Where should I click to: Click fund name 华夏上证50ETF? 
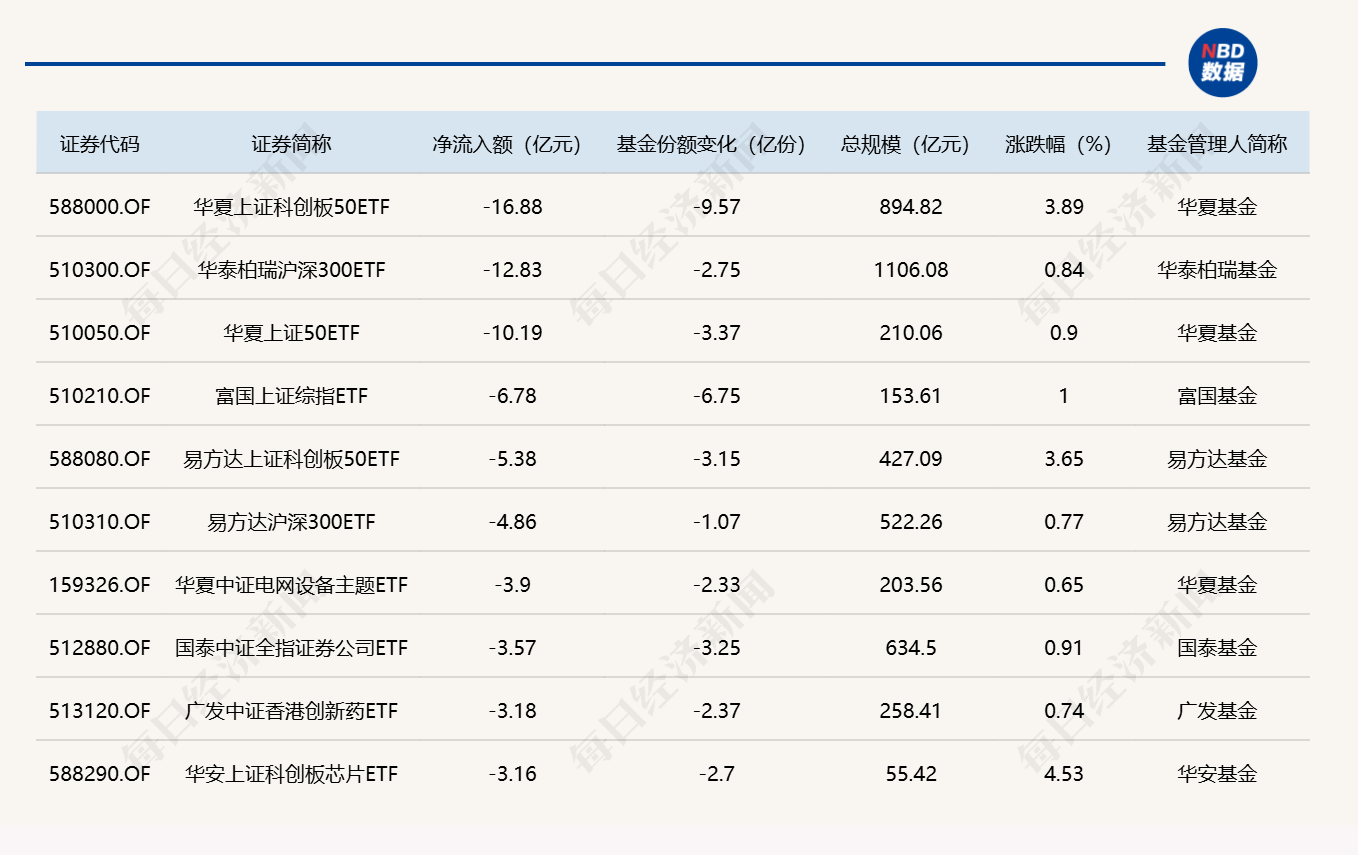point(291,333)
